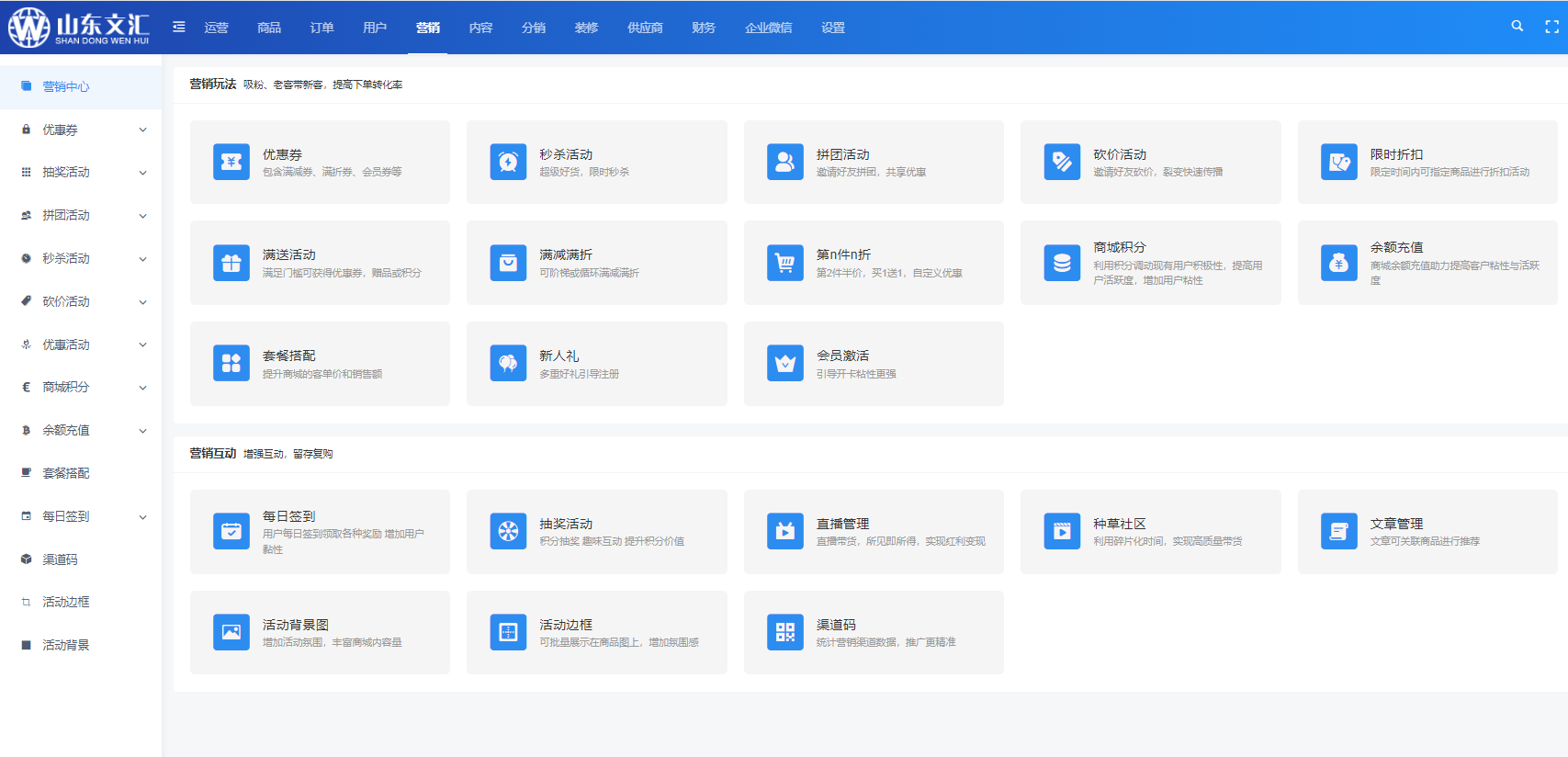Expand the sidebar 拼团活动 submenu arrow

coord(142,216)
